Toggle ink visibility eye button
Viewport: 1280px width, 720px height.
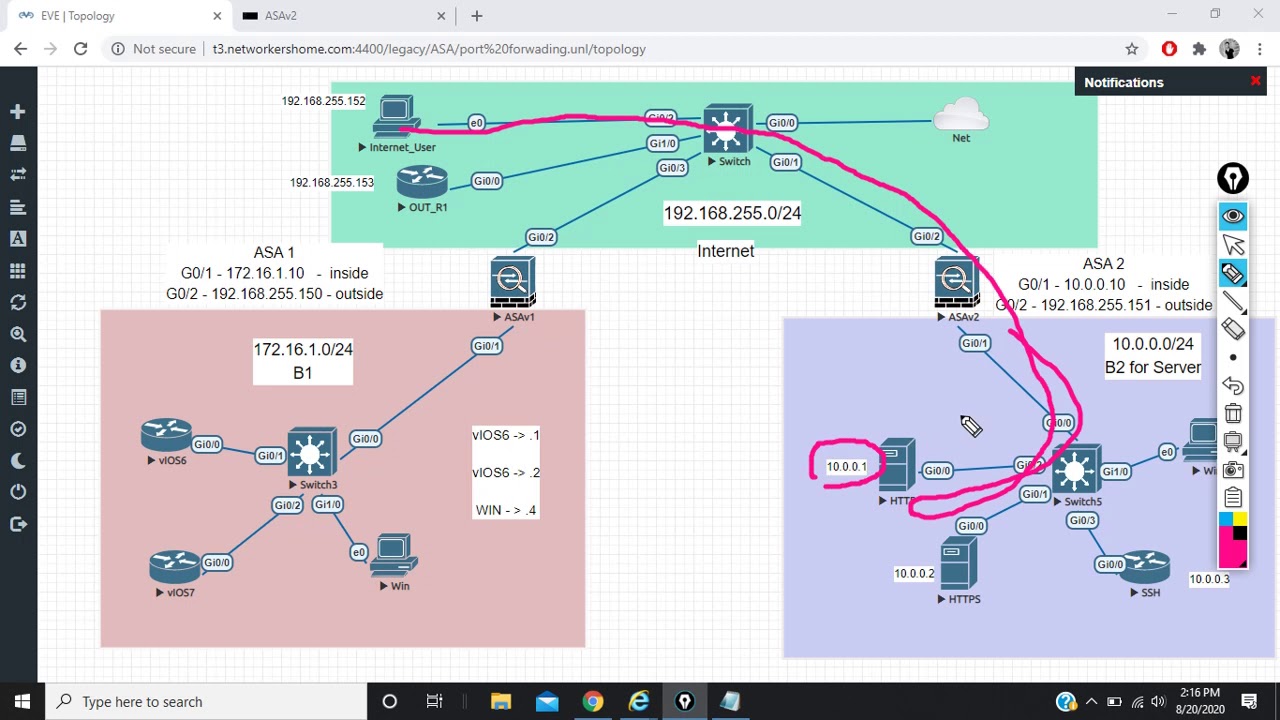(x=1233, y=217)
